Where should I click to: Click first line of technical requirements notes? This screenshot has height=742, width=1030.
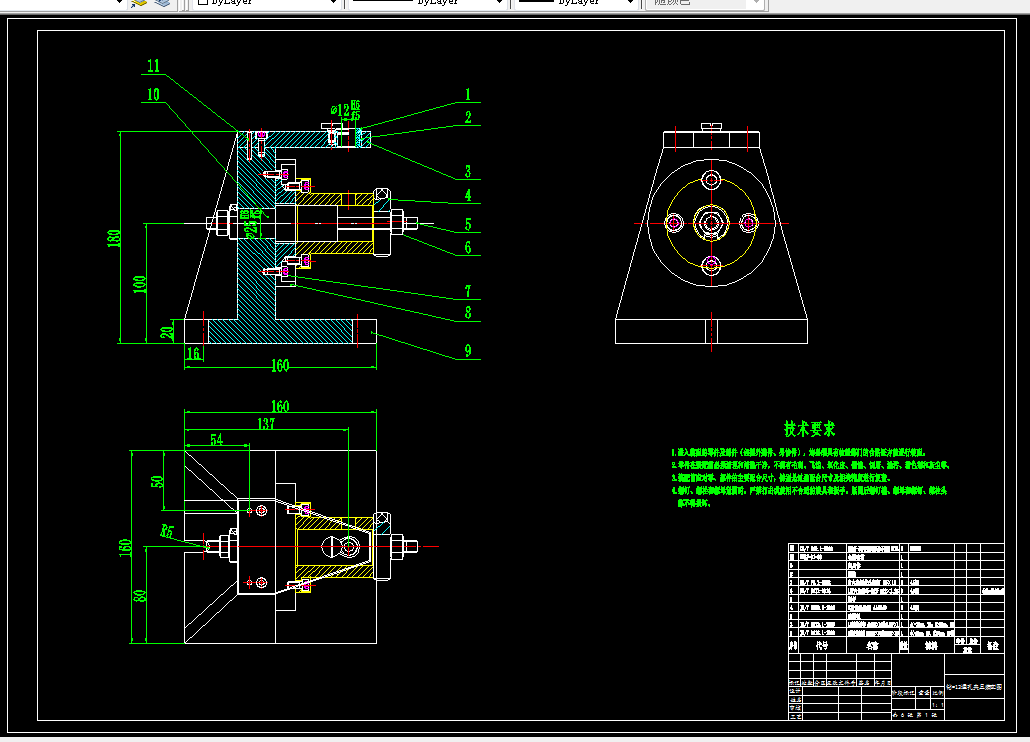coord(799,452)
